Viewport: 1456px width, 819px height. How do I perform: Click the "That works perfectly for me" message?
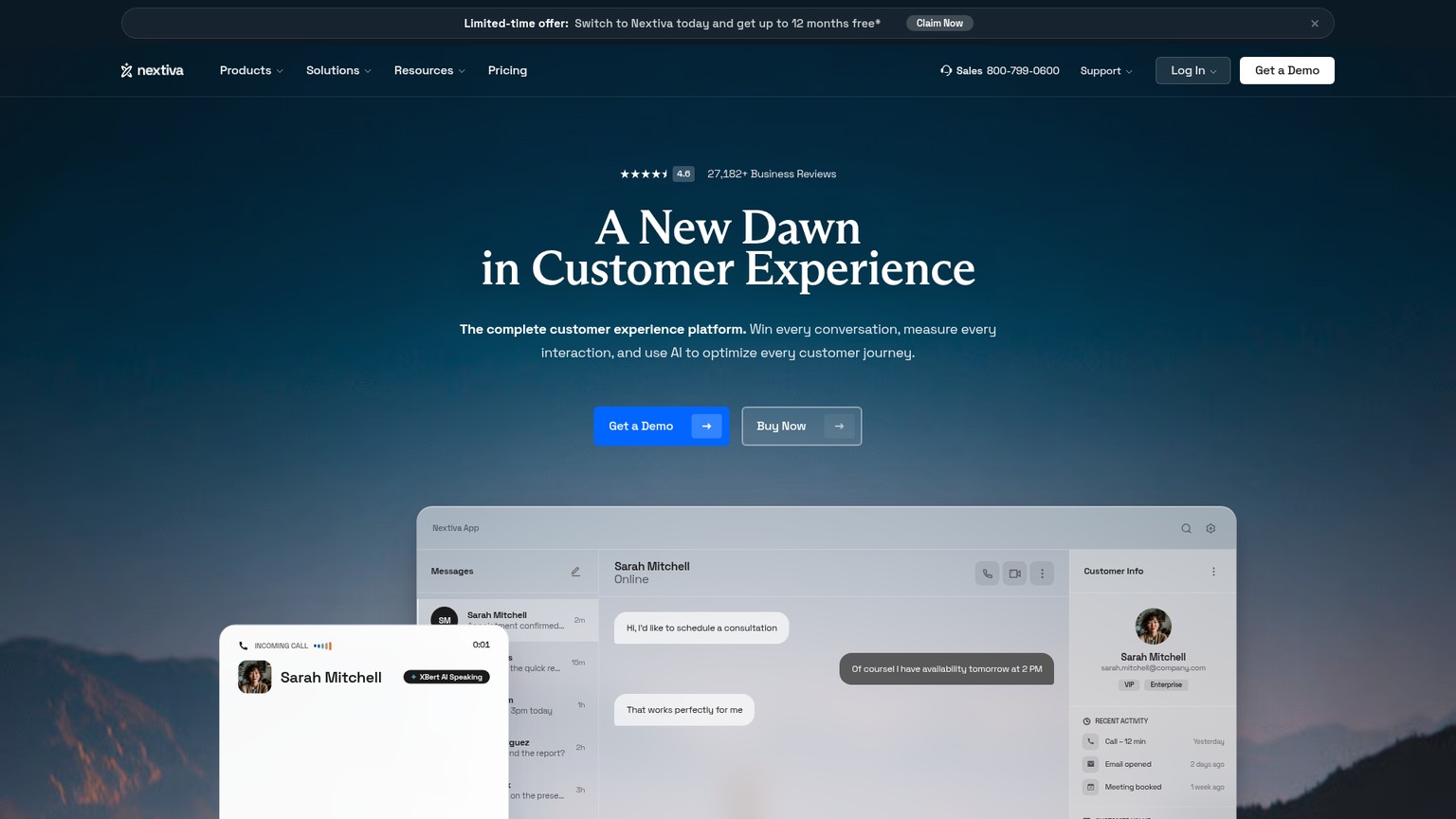tap(684, 710)
